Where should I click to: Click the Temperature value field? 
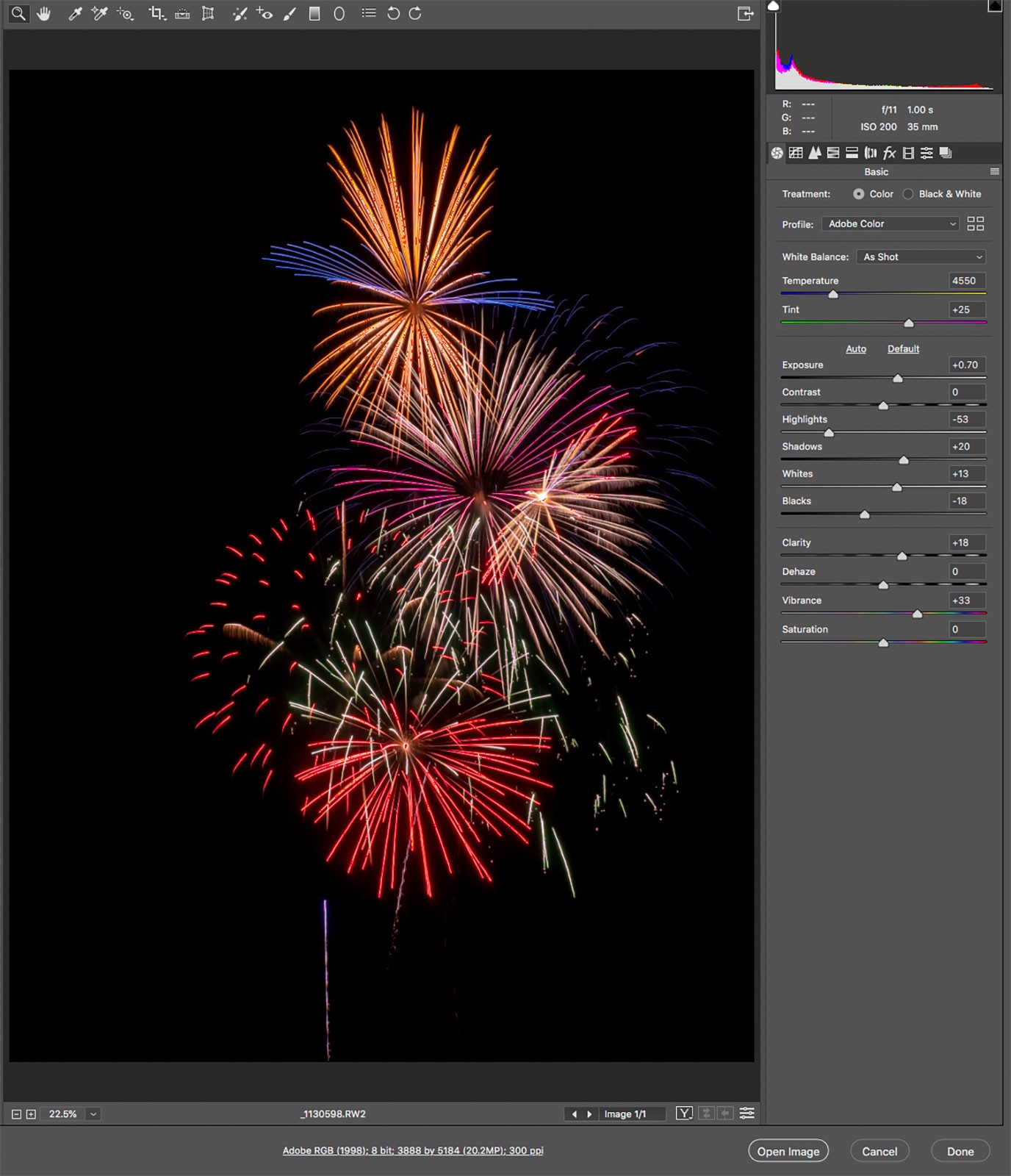[x=965, y=281]
